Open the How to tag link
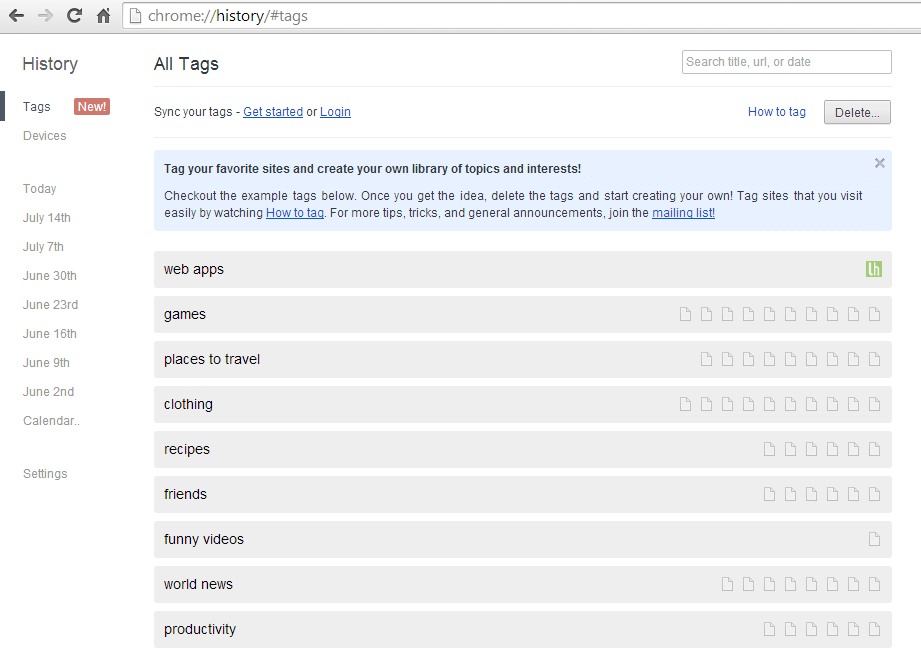This screenshot has width=921, height=671. 776,111
